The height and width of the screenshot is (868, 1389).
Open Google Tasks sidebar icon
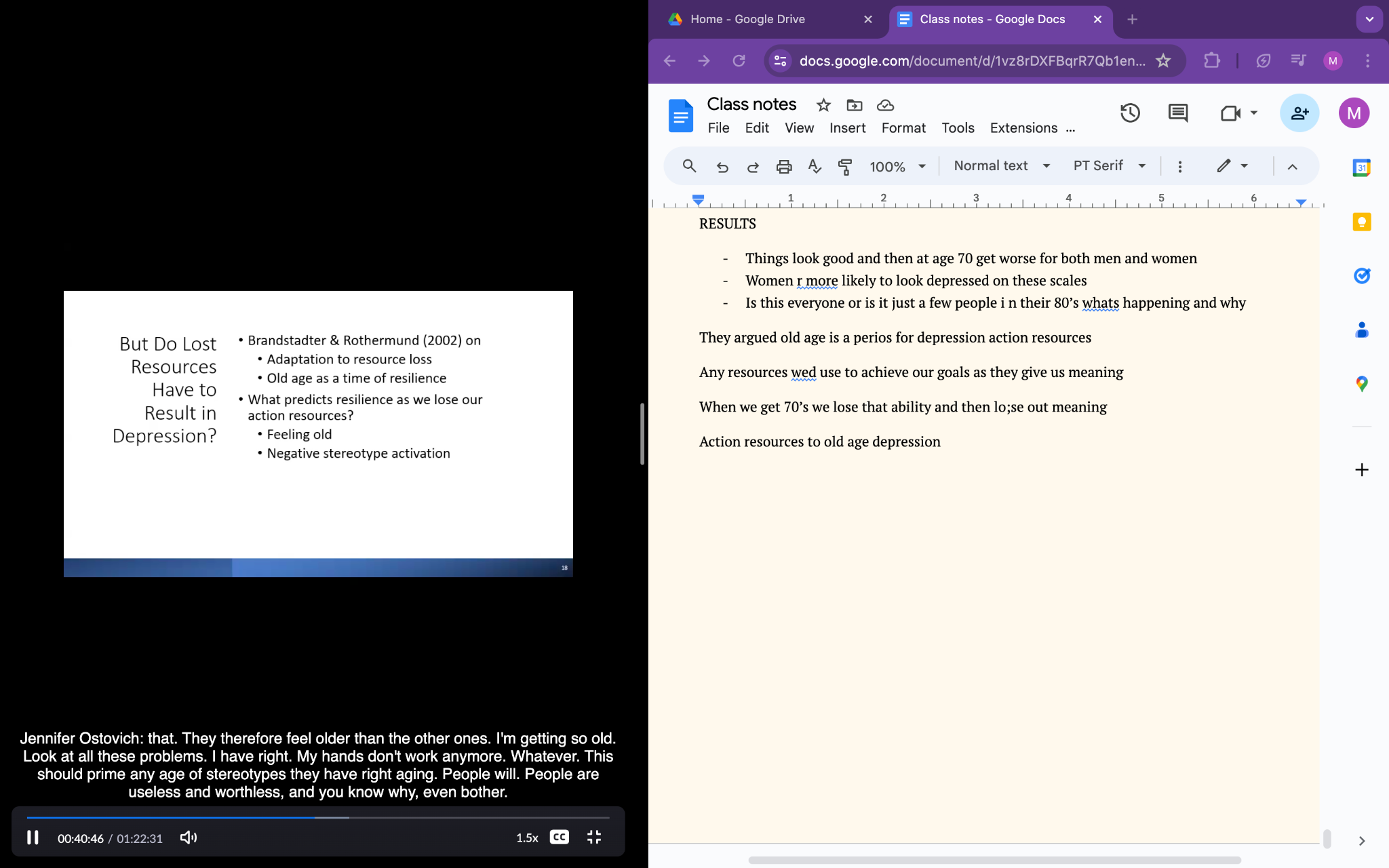(1361, 276)
